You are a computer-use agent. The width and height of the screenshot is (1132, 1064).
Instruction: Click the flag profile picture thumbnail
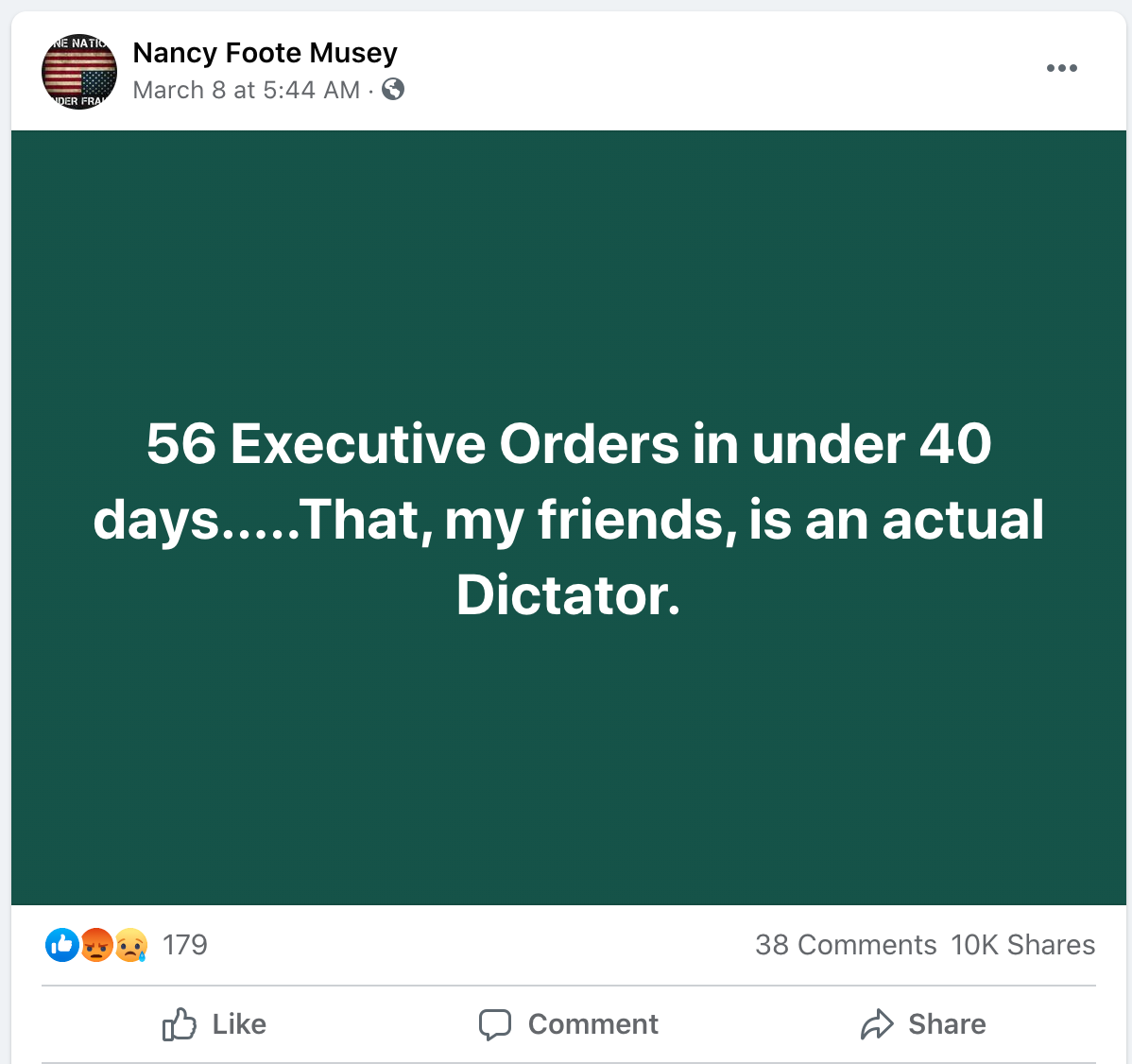point(79,72)
